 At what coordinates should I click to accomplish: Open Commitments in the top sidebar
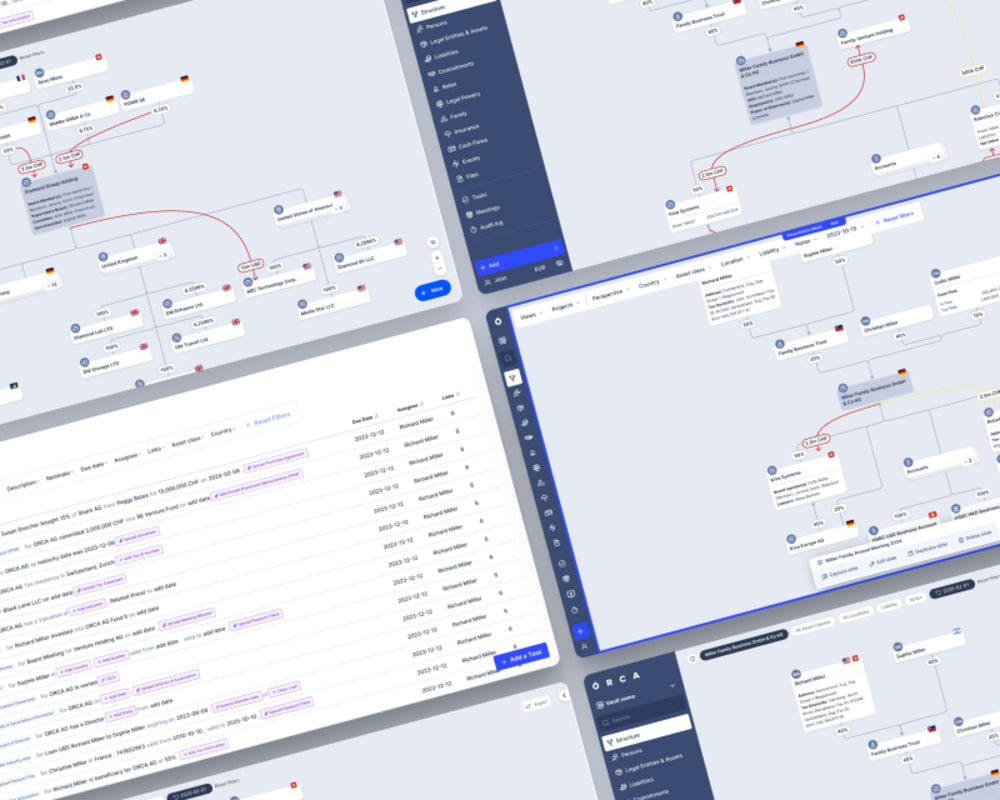tap(450, 68)
